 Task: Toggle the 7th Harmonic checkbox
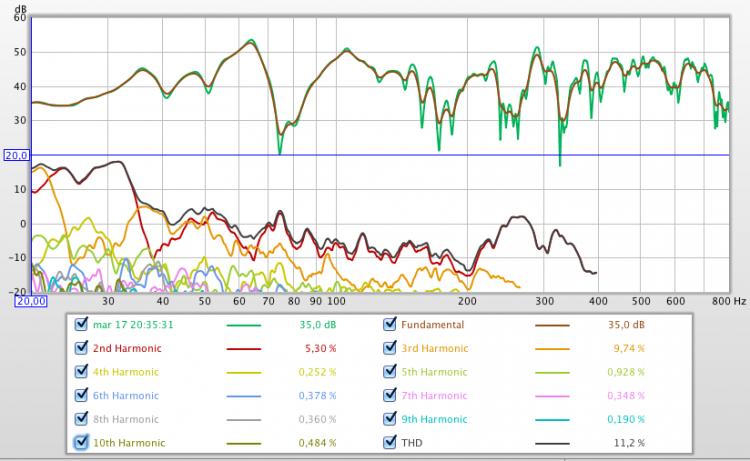coord(390,395)
